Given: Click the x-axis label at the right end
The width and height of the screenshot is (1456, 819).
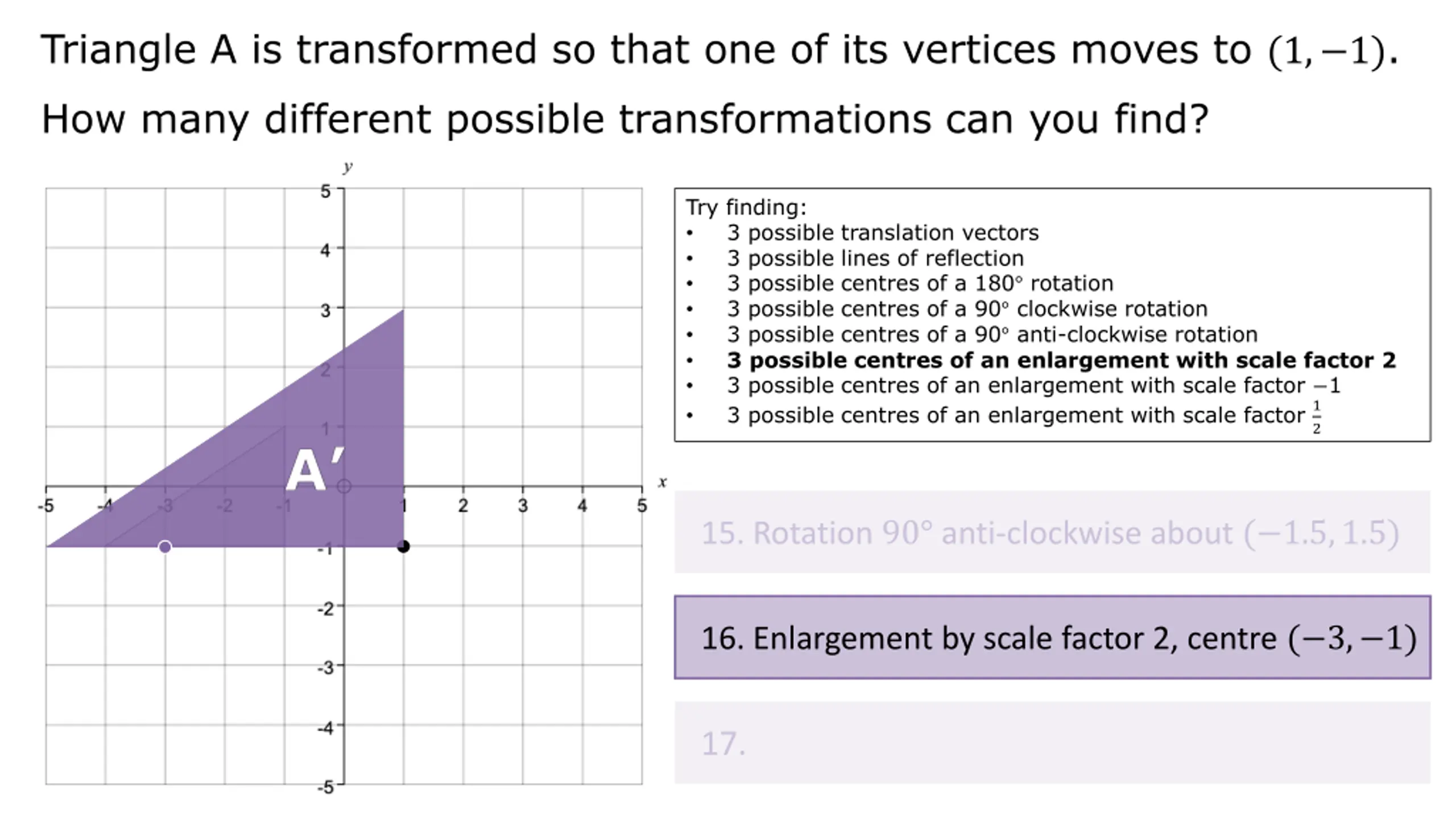Looking at the screenshot, I should point(662,482).
